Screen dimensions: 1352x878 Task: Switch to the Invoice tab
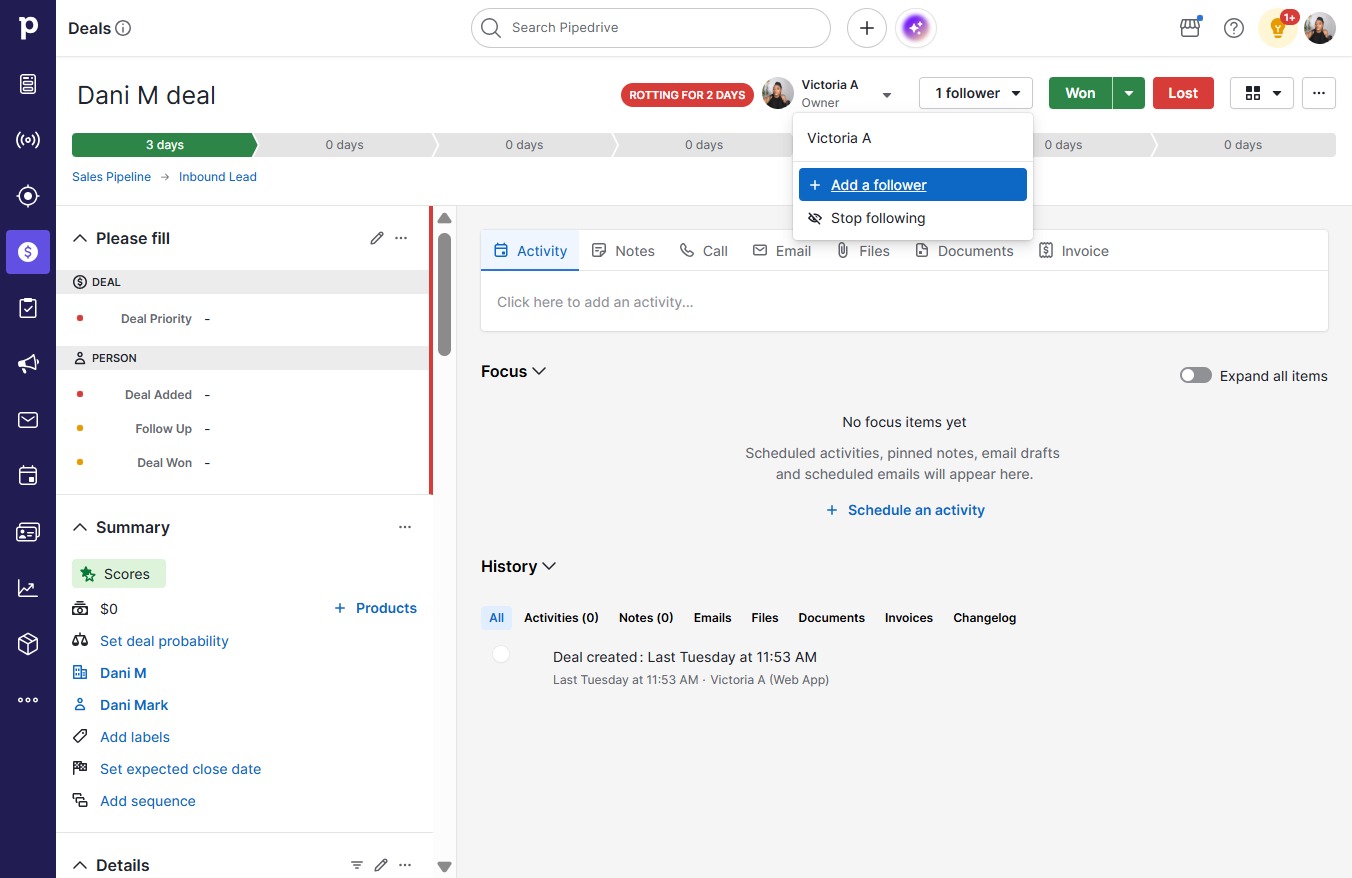click(x=1074, y=251)
